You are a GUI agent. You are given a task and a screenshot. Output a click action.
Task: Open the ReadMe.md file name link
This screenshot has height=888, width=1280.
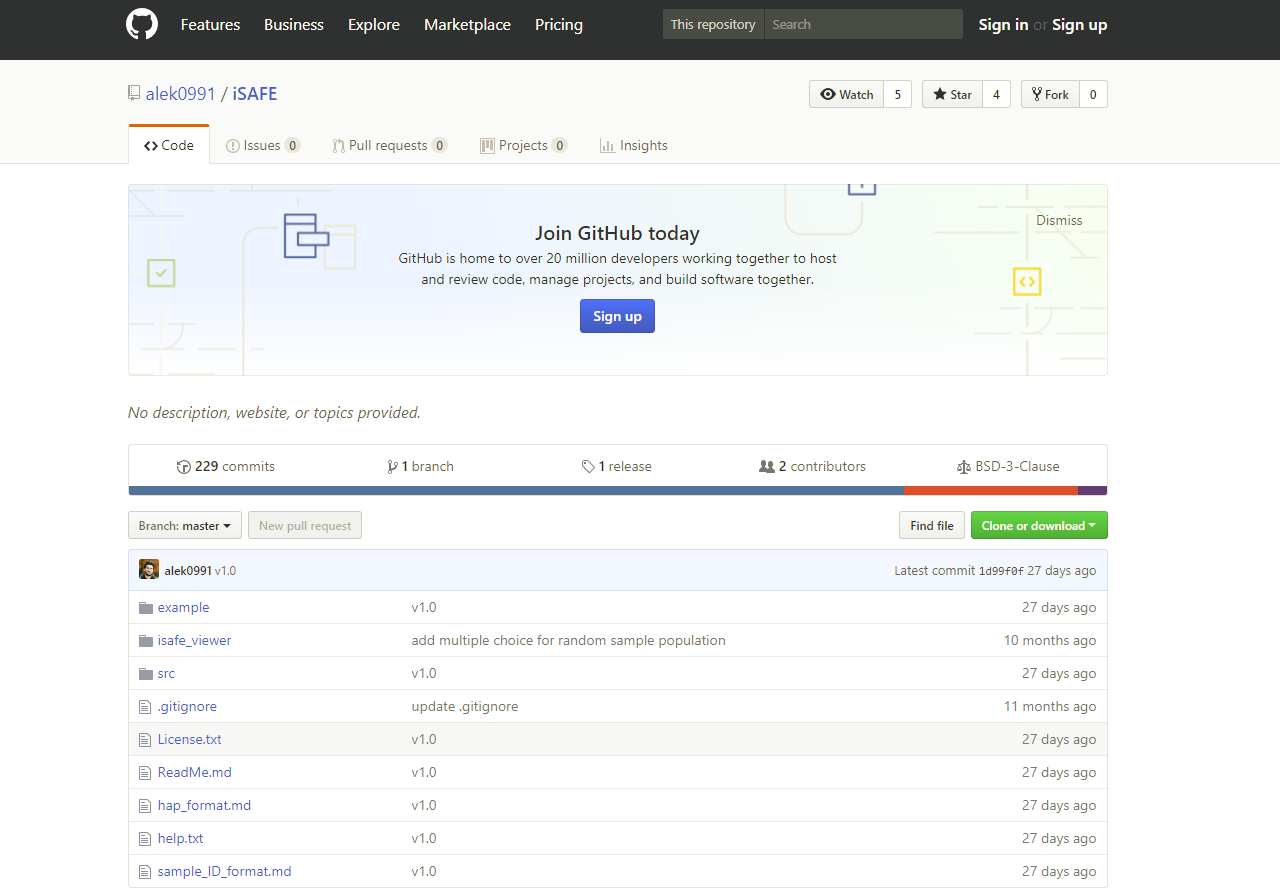pos(194,772)
